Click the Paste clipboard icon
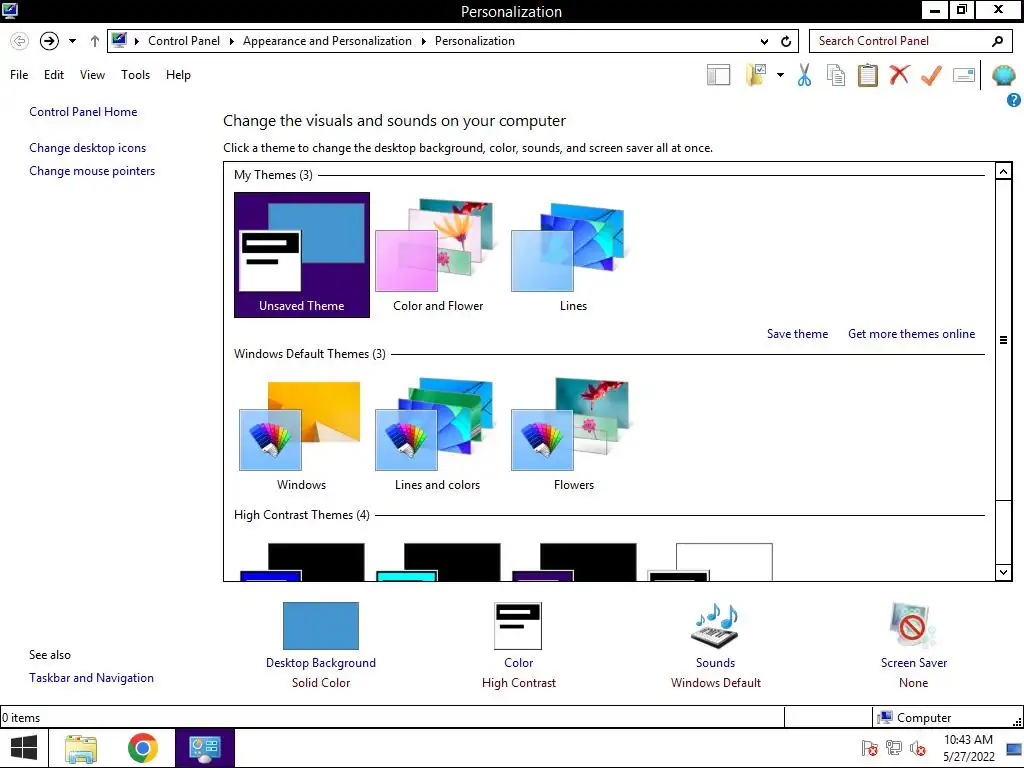The height and width of the screenshot is (768, 1024). [x=867, y=75]
